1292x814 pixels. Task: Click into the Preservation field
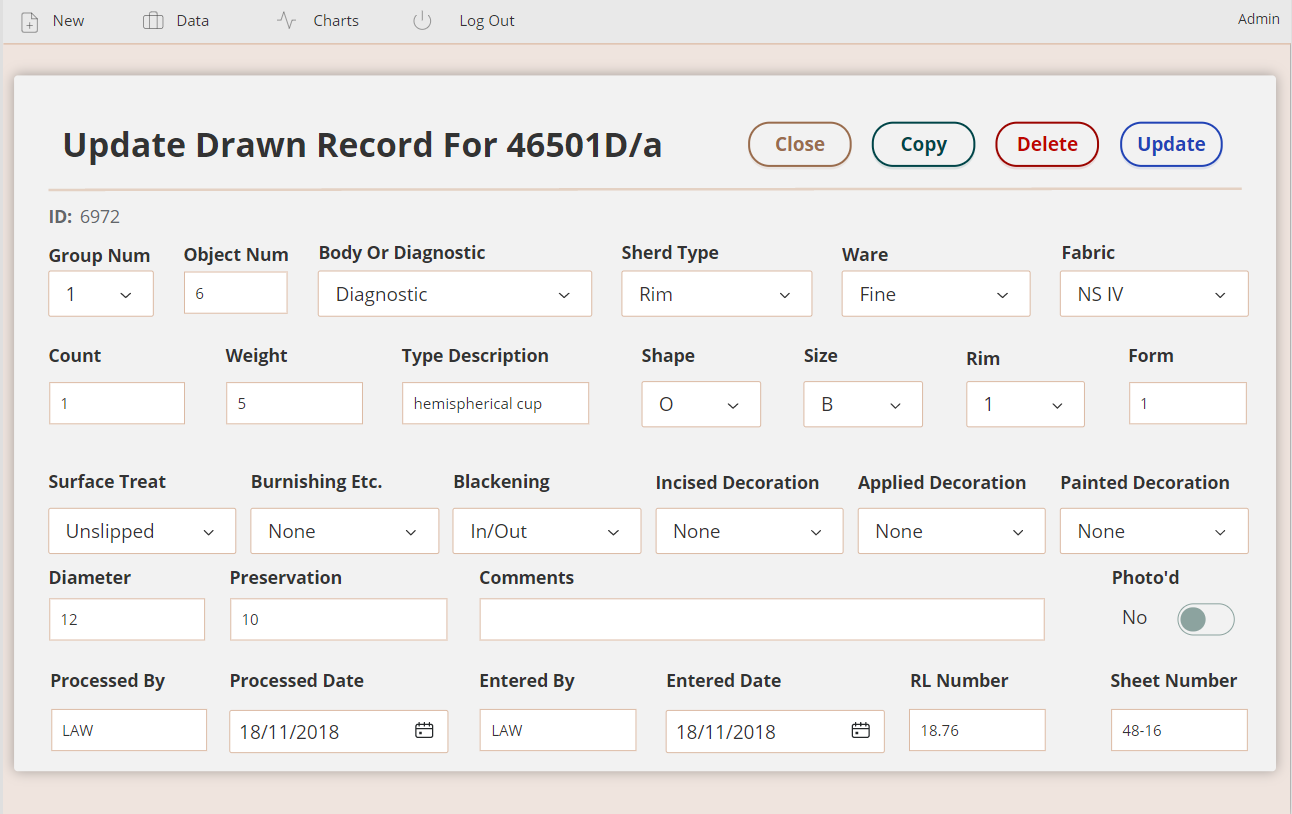point(338,619)
